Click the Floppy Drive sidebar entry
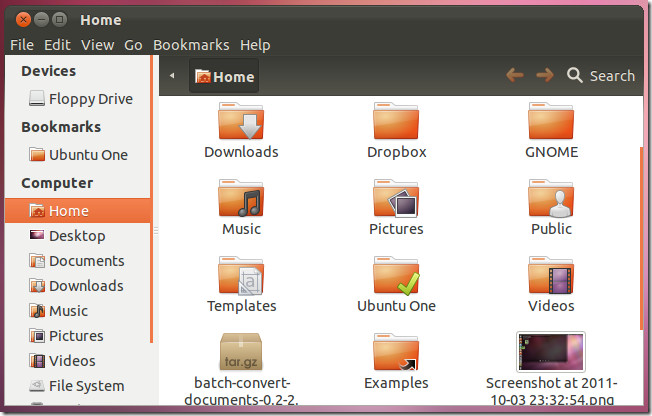The image size is (652, 416). [x=81, y=99]
